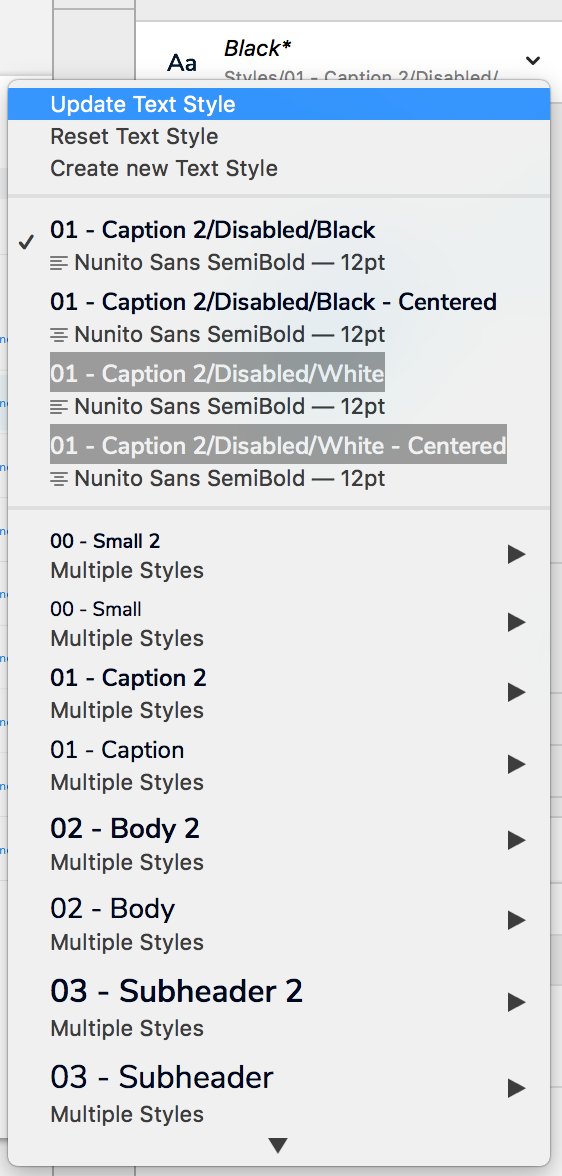The height and width of the screenshot is (1176, 562).
Task: Expand the 00 - Small 2 submenu arrow
Action: click(x=516, y=554)
